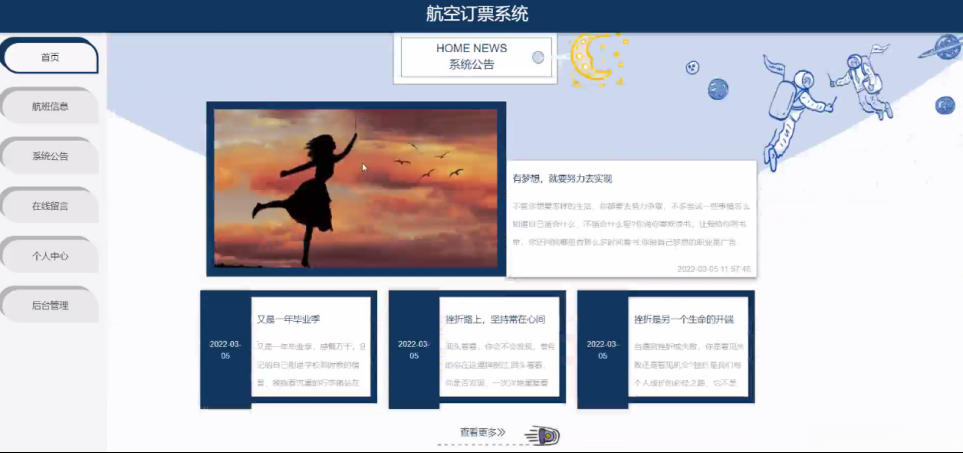Click the date block beside 又是一年毕业季

tap(225, 350)
